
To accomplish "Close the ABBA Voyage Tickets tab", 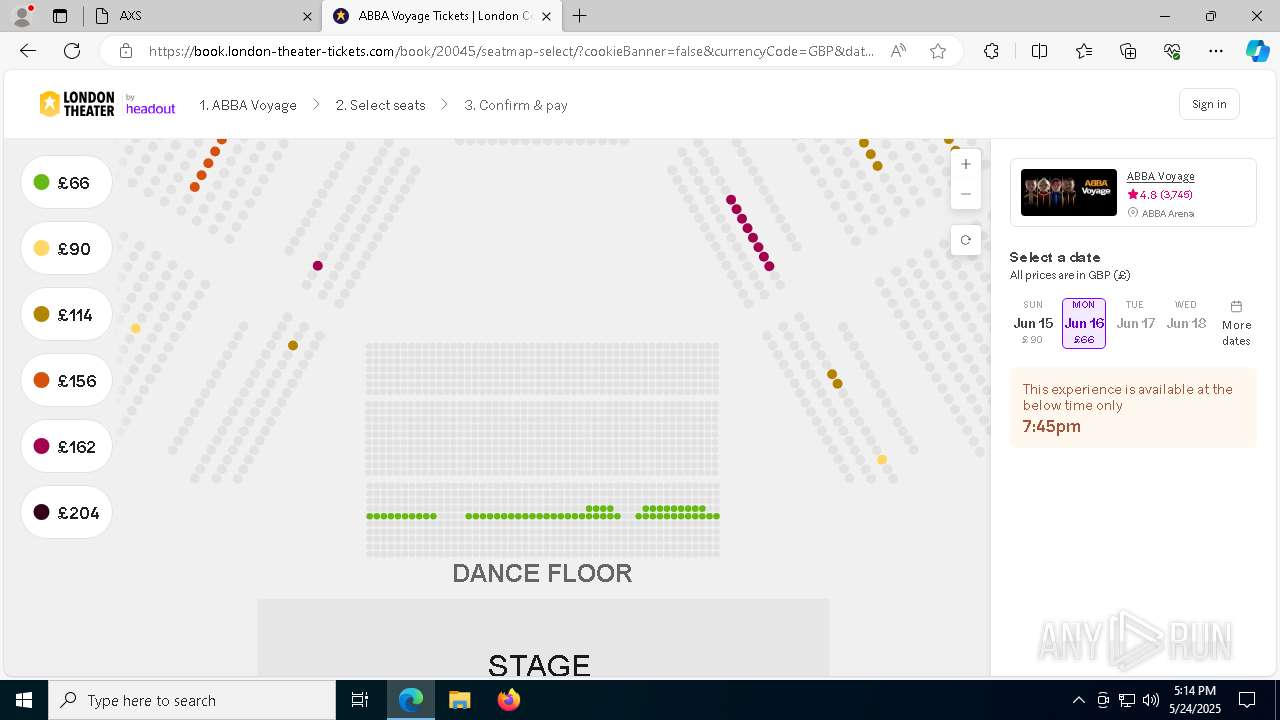I will click(547, 16).
